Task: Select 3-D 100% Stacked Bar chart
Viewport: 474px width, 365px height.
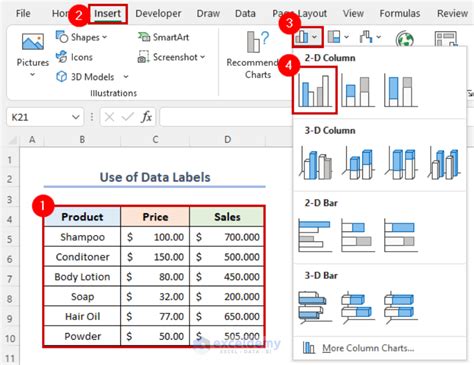Action: (x=401, y=308)
